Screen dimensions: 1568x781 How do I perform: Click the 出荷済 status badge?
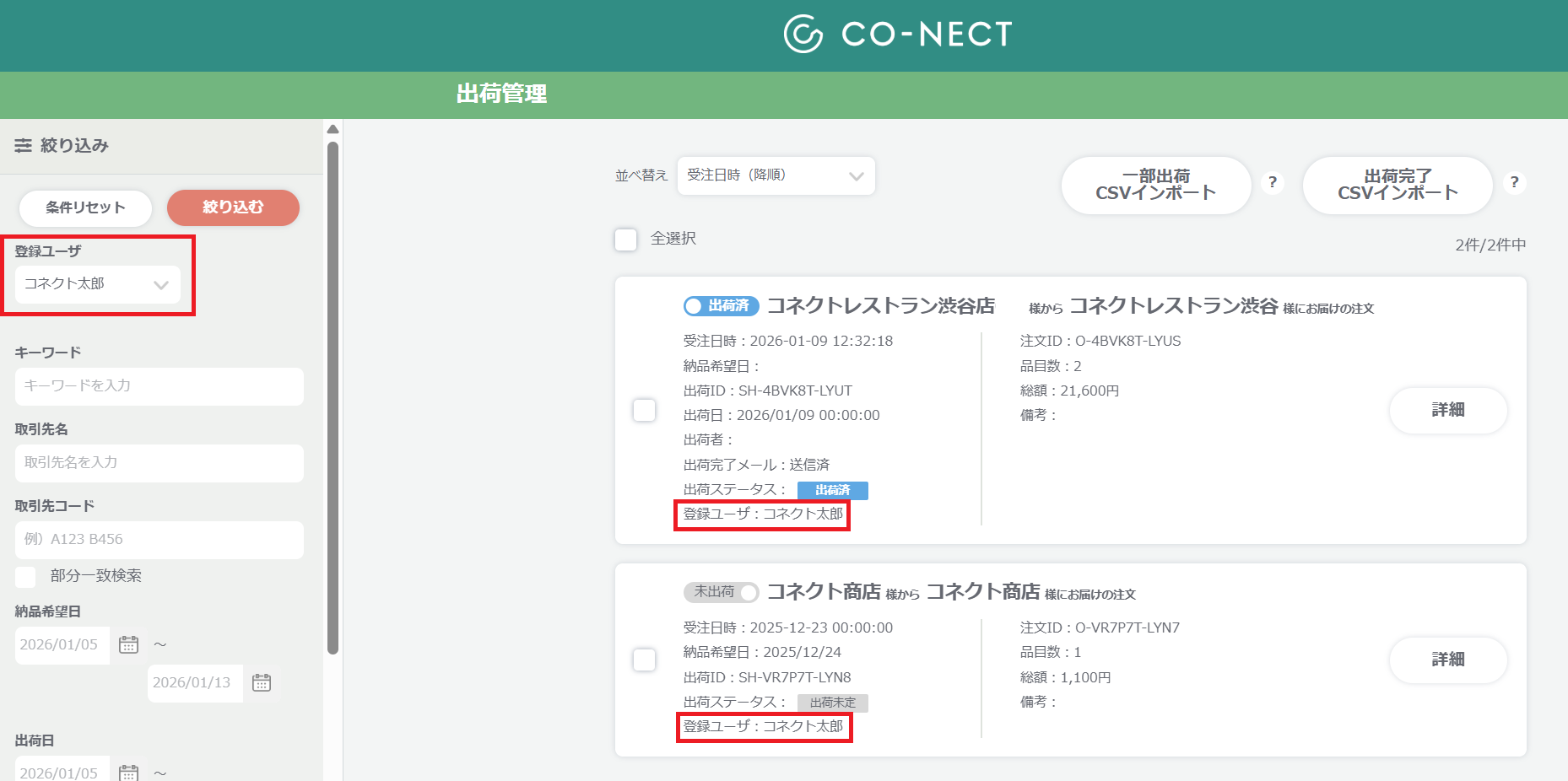(x=833, y=490)
